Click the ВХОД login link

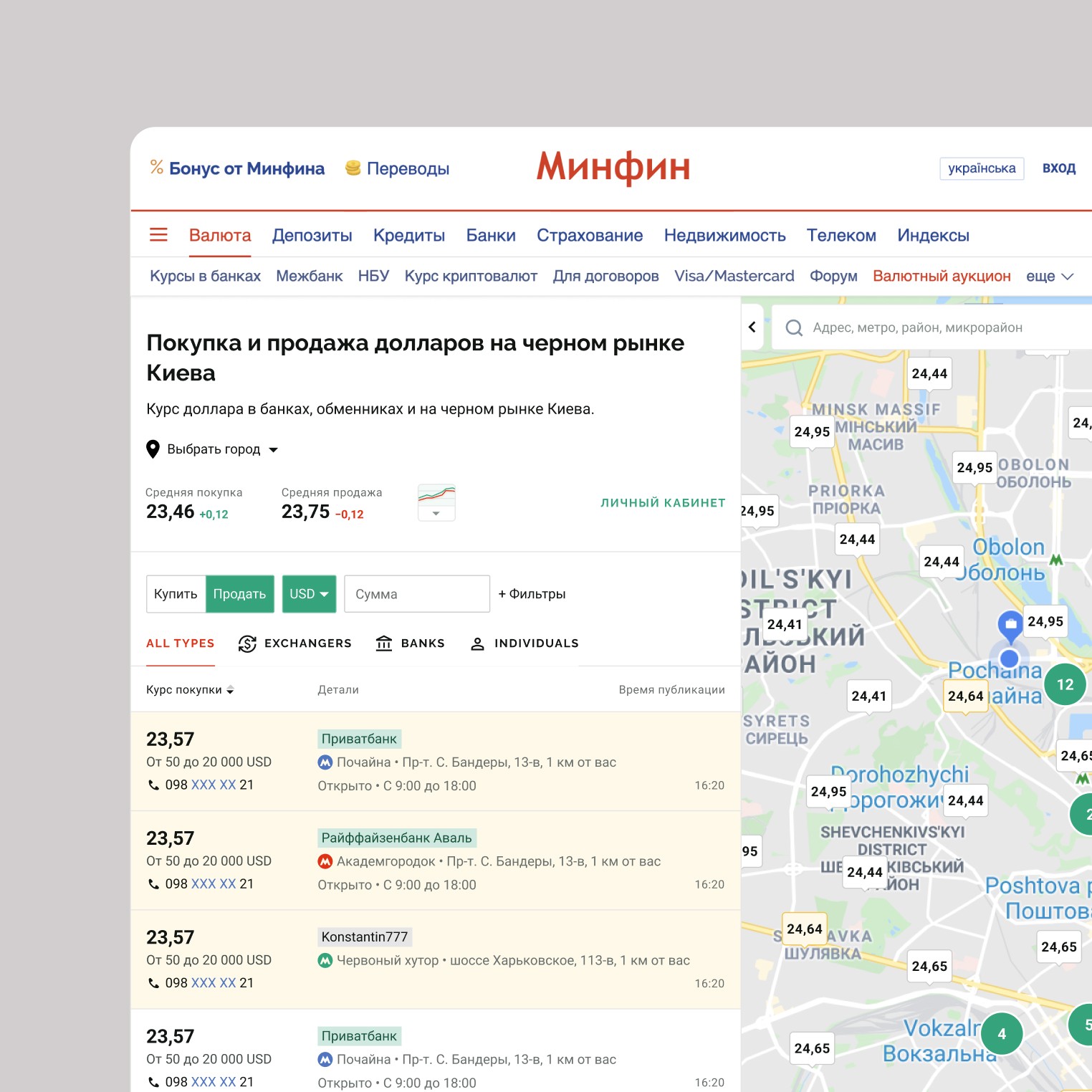pyautogui.click(x=1059, y=168)
